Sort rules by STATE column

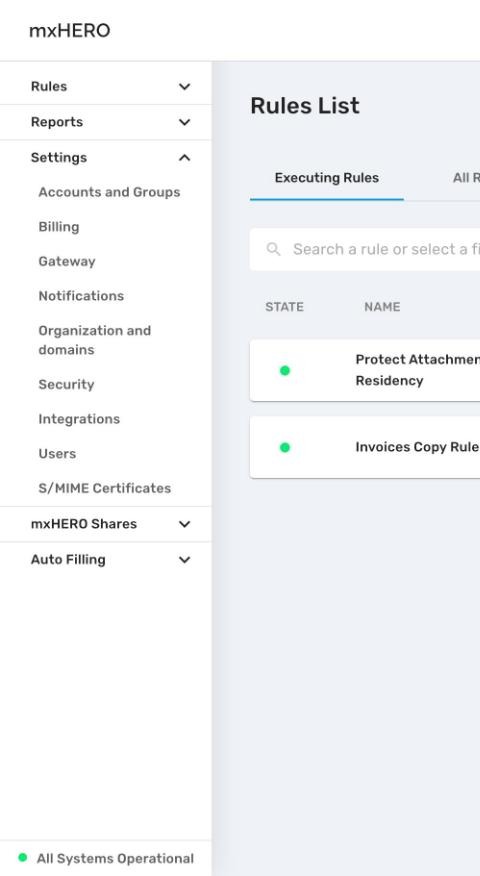[x=284, y=307]
